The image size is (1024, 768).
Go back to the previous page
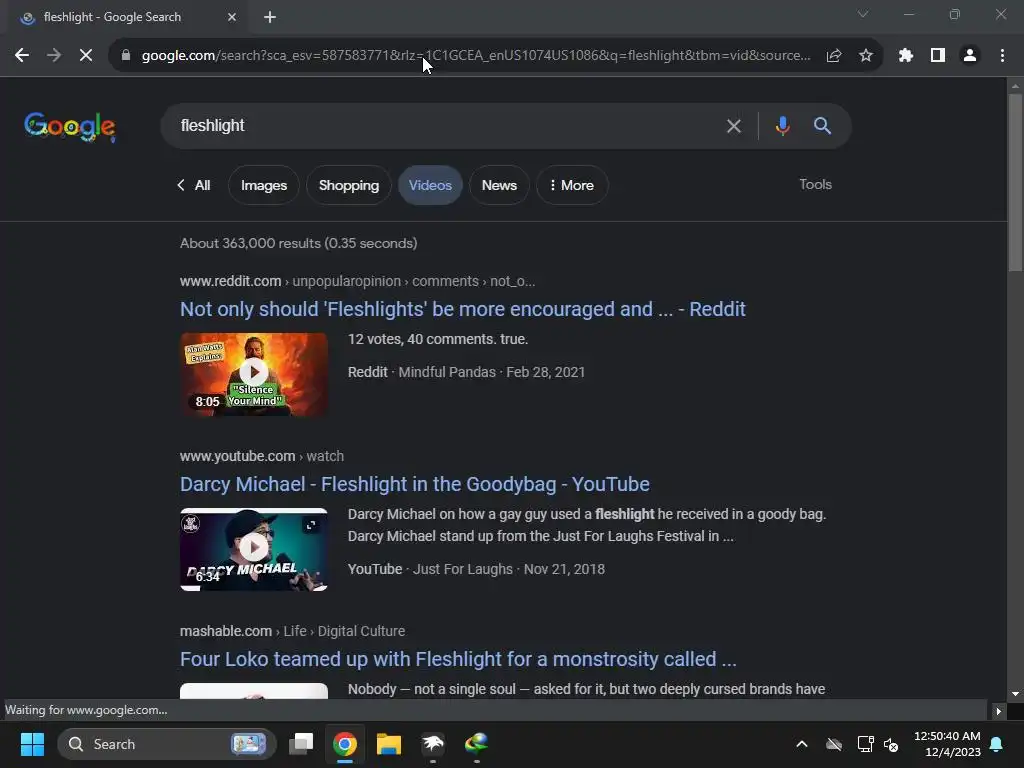(x=22, y=56)
